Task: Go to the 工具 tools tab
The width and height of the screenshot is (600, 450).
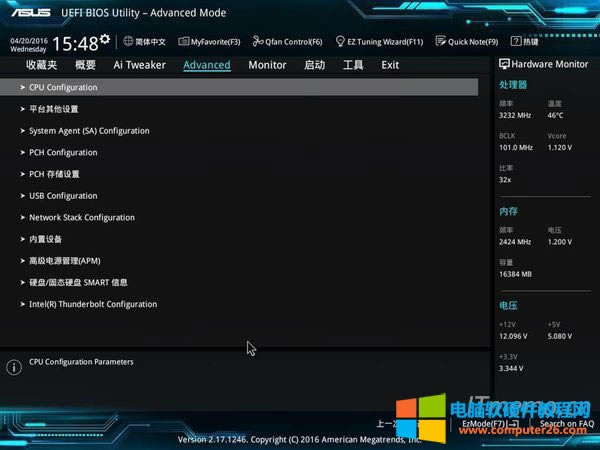Action: tap(353, 65)
